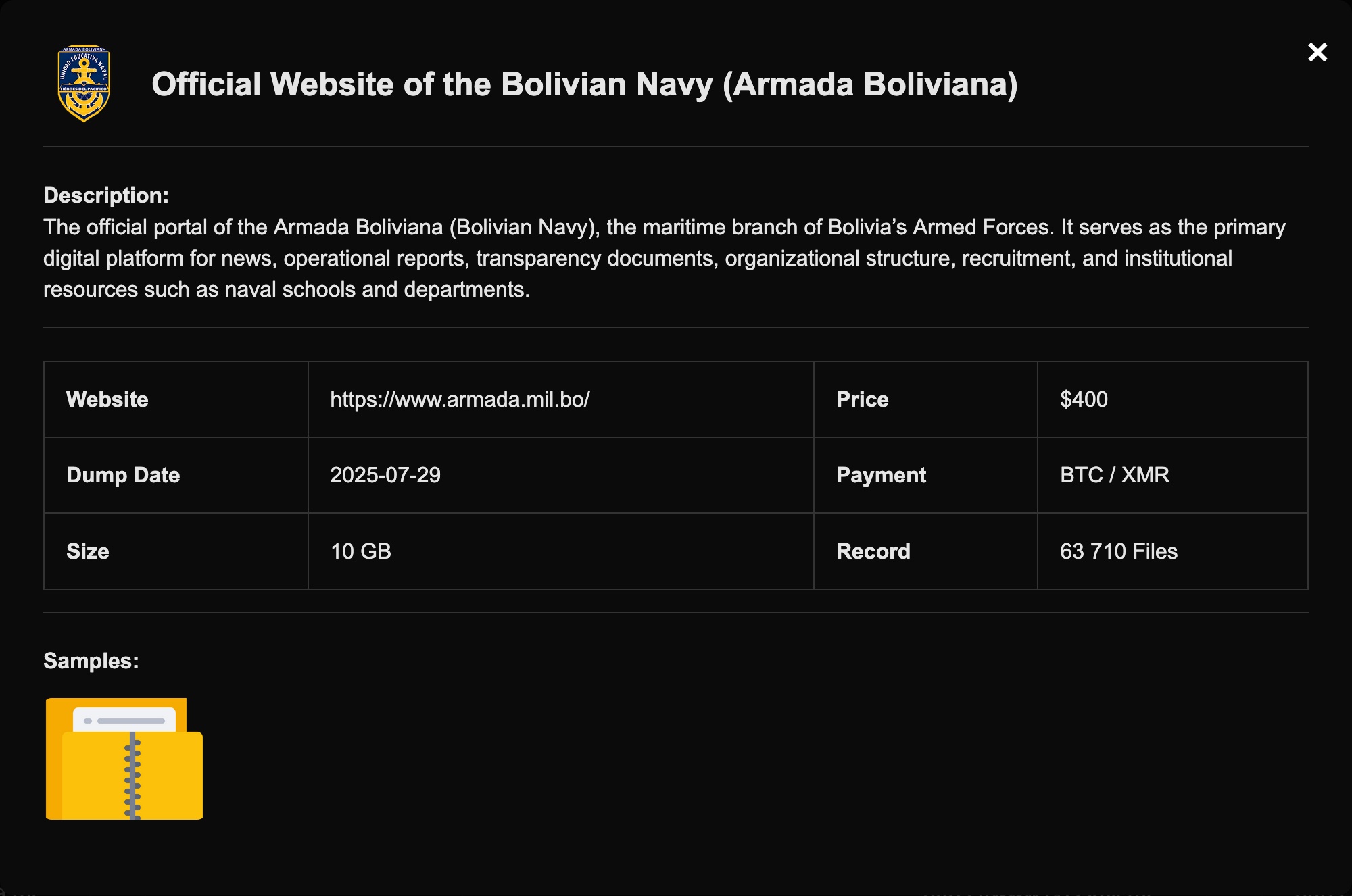Viewport: 1352px width, 896px height.
Task: Click the Payment label cell
Action: coord(881,475)
